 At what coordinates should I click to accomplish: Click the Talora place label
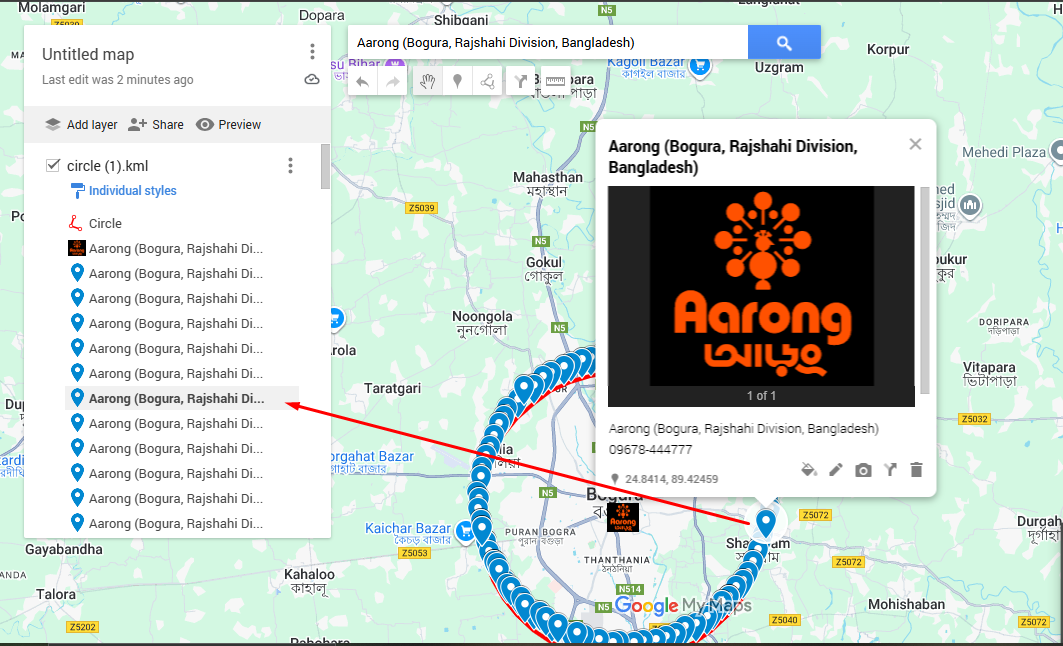tap(56, 594)
